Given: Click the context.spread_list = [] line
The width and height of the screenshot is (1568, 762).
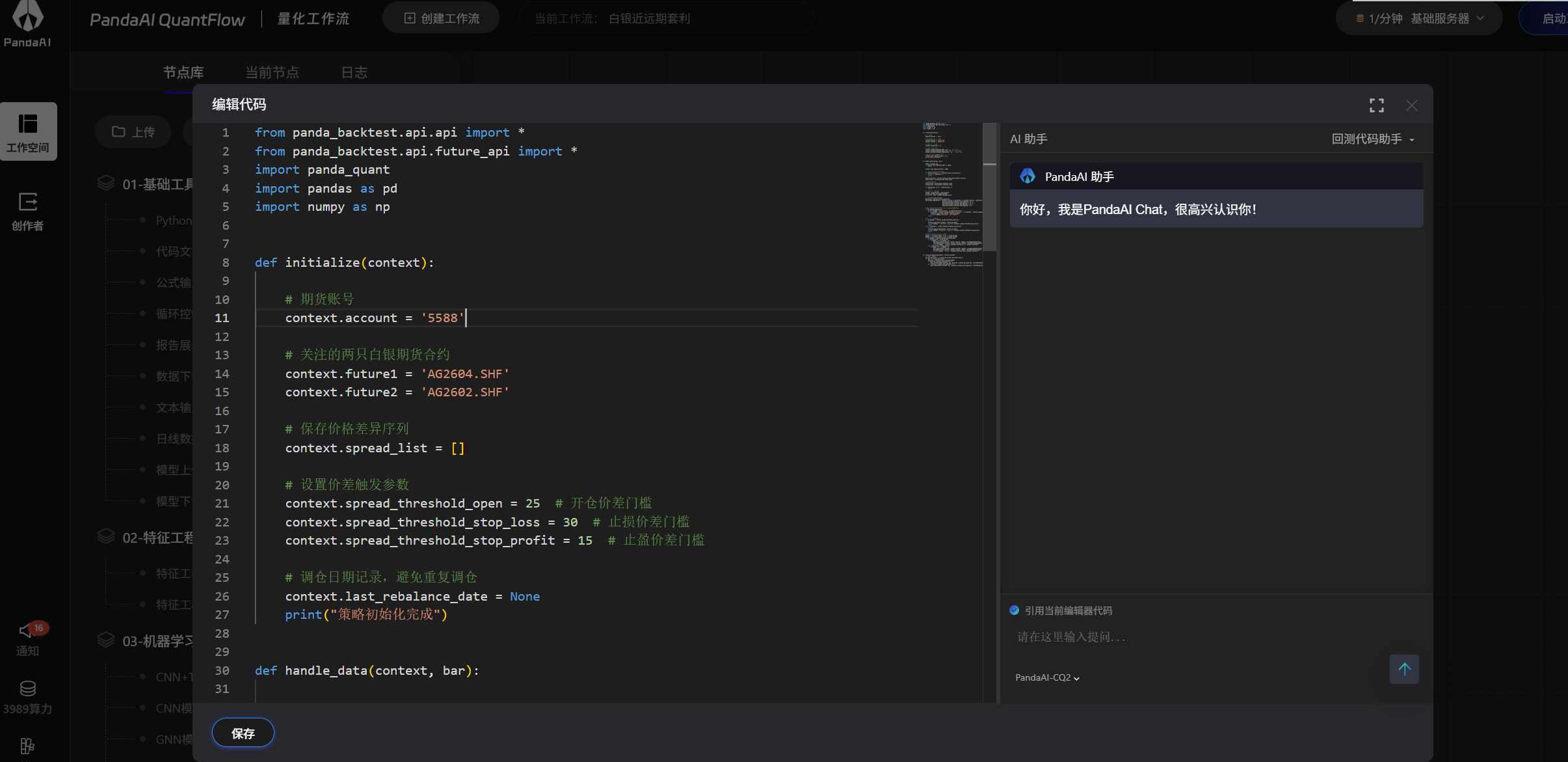Looking at the screenshot, I should 375,448.
